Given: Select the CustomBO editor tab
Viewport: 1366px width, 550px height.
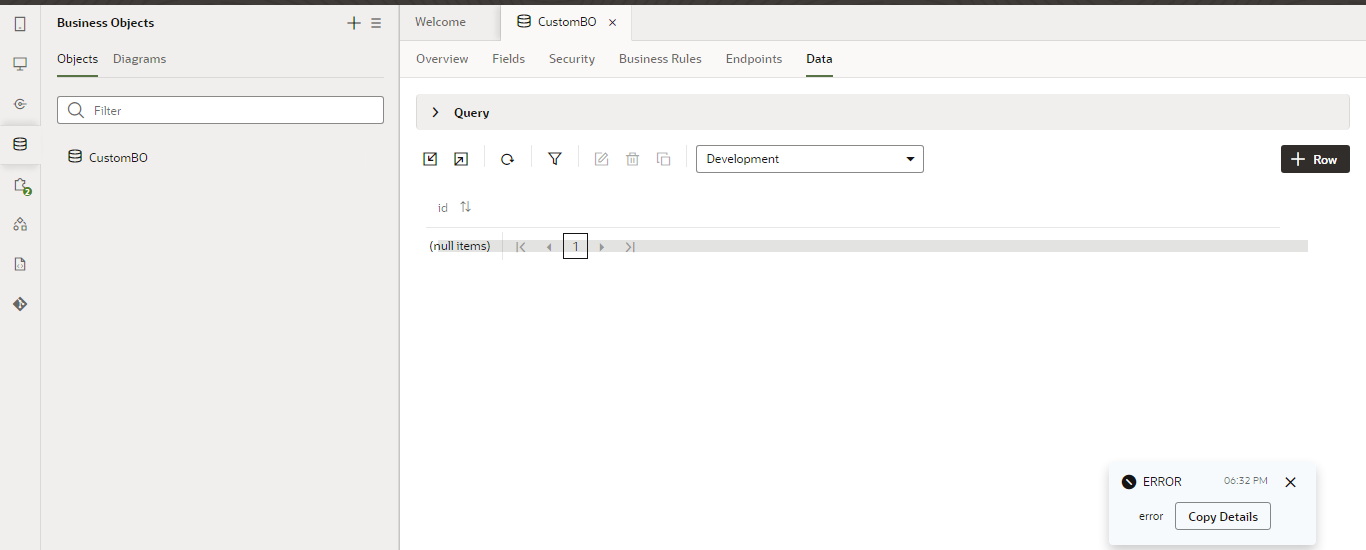Looking at the screenshot, I should (x=566, y=22).
